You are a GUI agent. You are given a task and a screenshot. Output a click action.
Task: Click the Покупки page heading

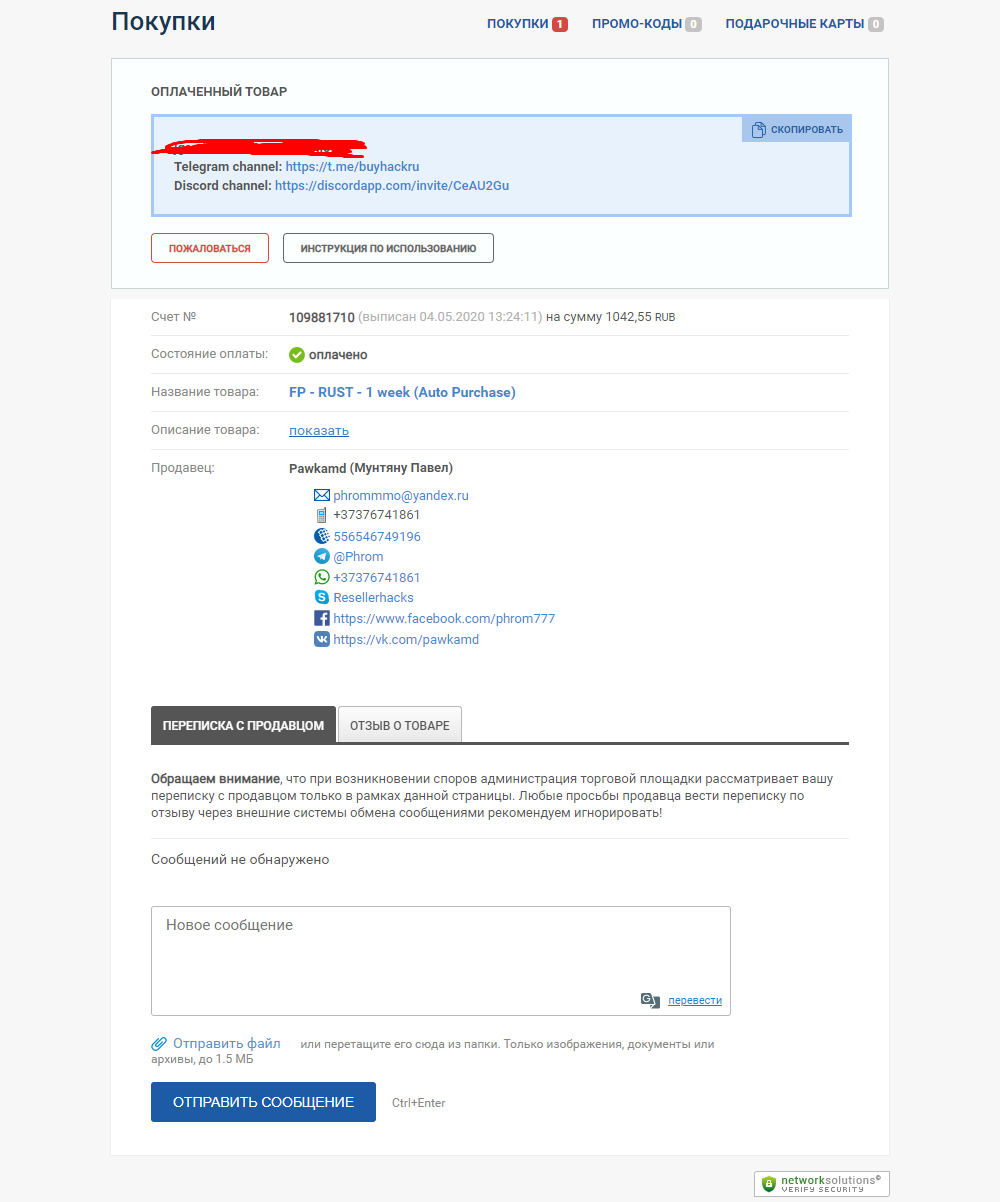[x=163, y=22]
